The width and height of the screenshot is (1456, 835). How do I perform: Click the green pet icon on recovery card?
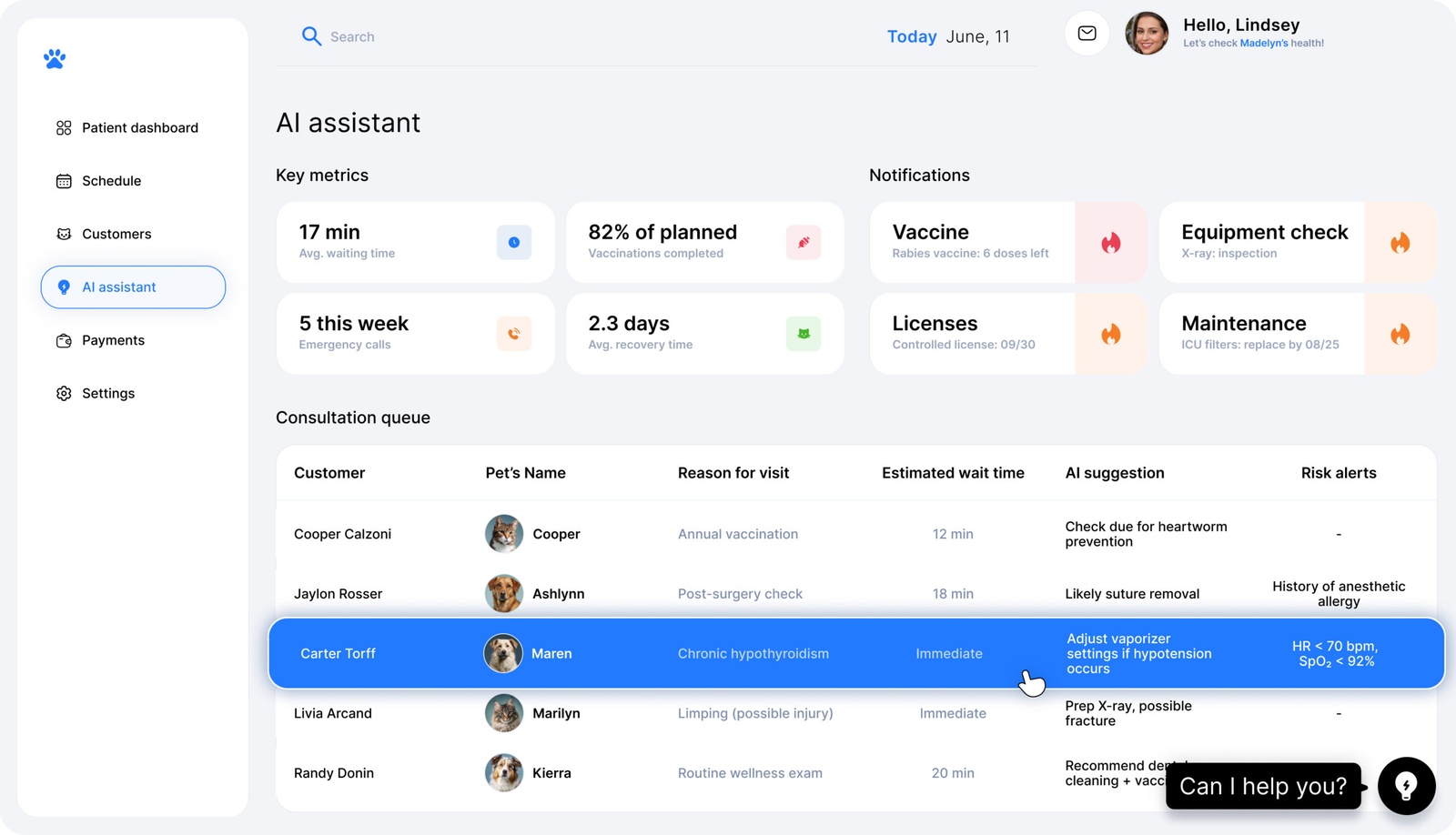coord(804,334)
